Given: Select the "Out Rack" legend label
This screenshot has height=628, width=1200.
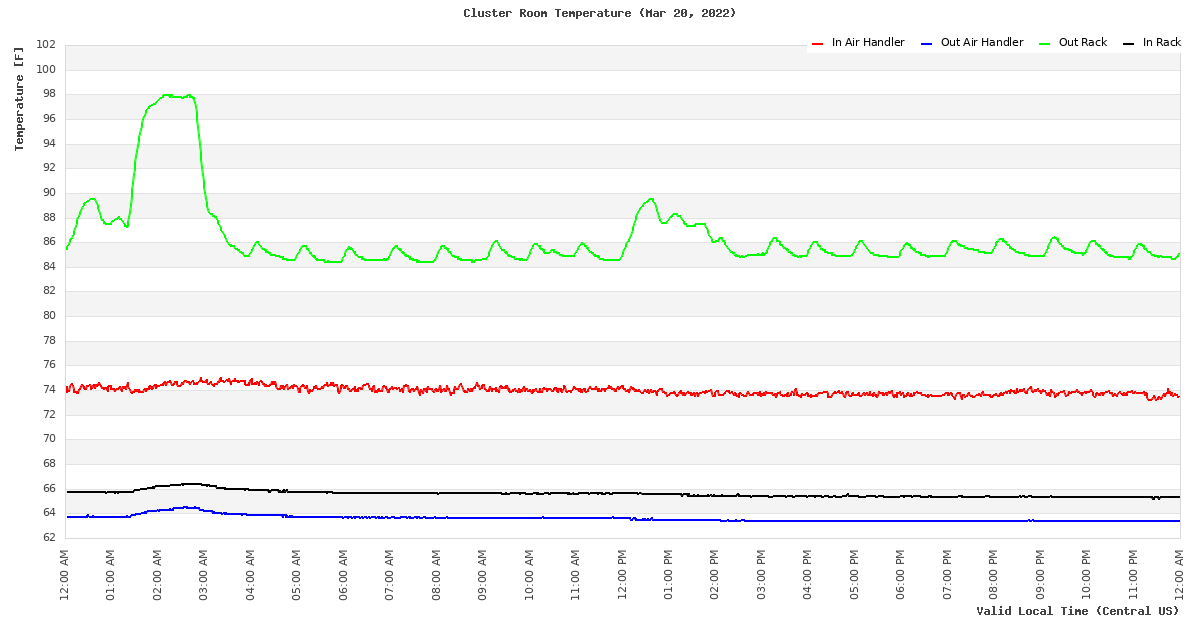Looking at the screenshot, I should (x=1083, y=43).
